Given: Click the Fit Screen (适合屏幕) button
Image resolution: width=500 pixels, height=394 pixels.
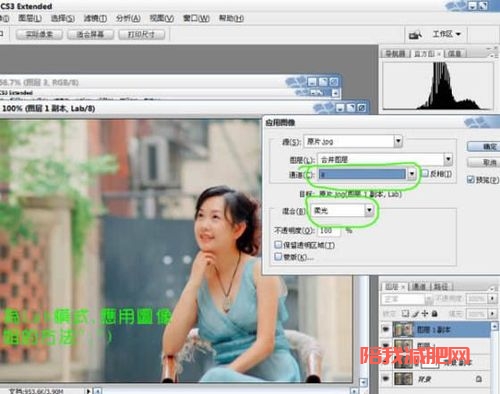Looking at the screenshot, I should pyautogui.click(x=90, y=34).
